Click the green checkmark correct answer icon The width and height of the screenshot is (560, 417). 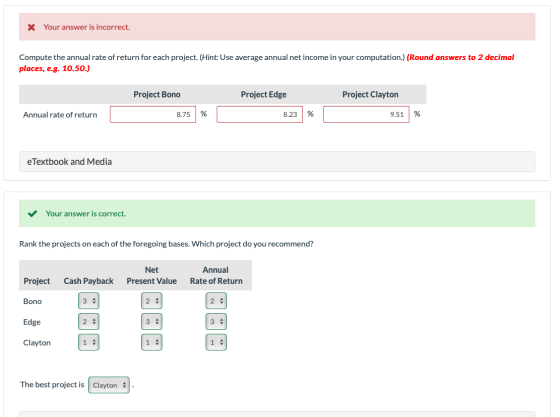32,213
